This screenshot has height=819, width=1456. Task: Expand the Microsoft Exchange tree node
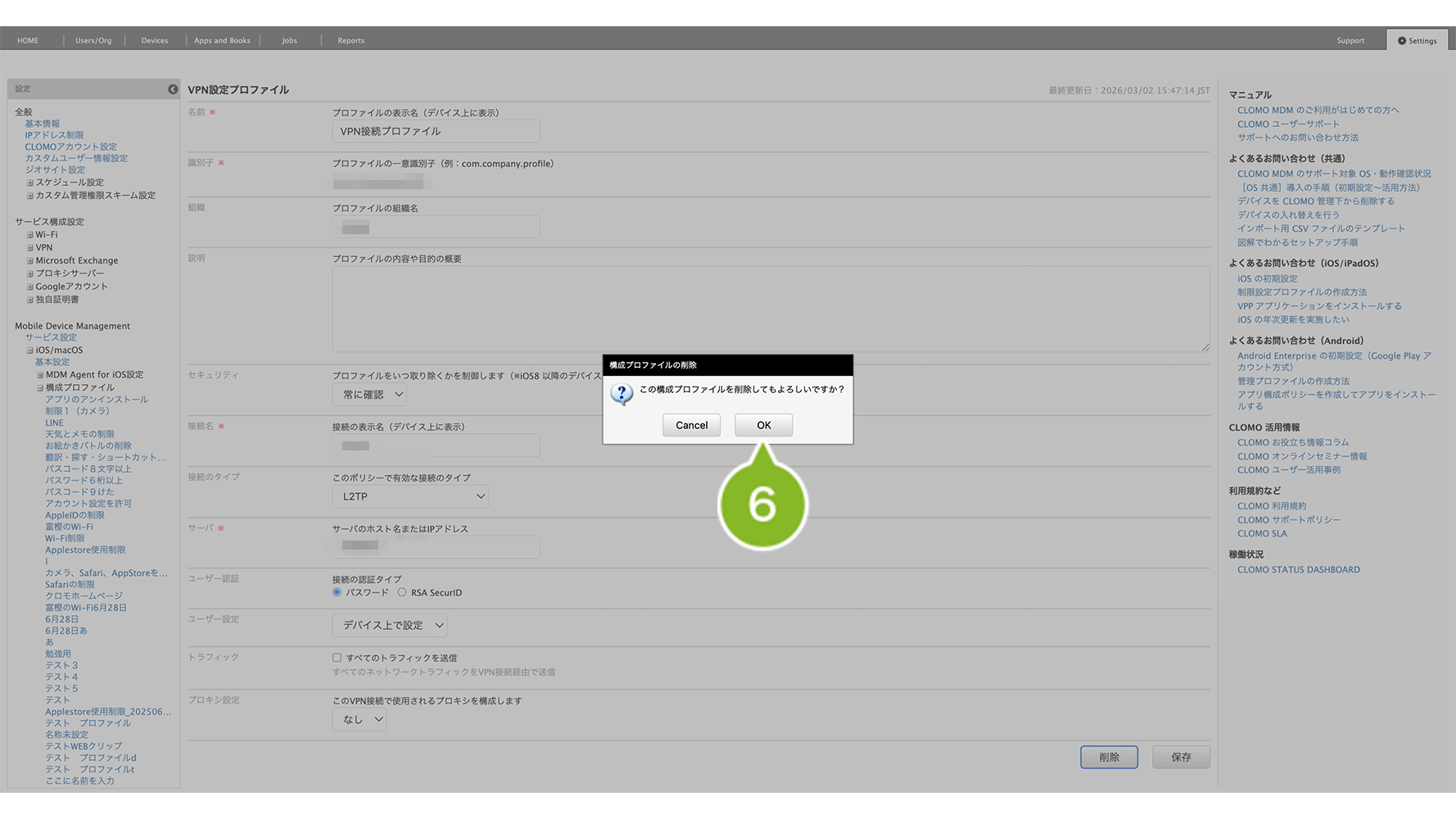pyautogui.click(x=30, y=261)
